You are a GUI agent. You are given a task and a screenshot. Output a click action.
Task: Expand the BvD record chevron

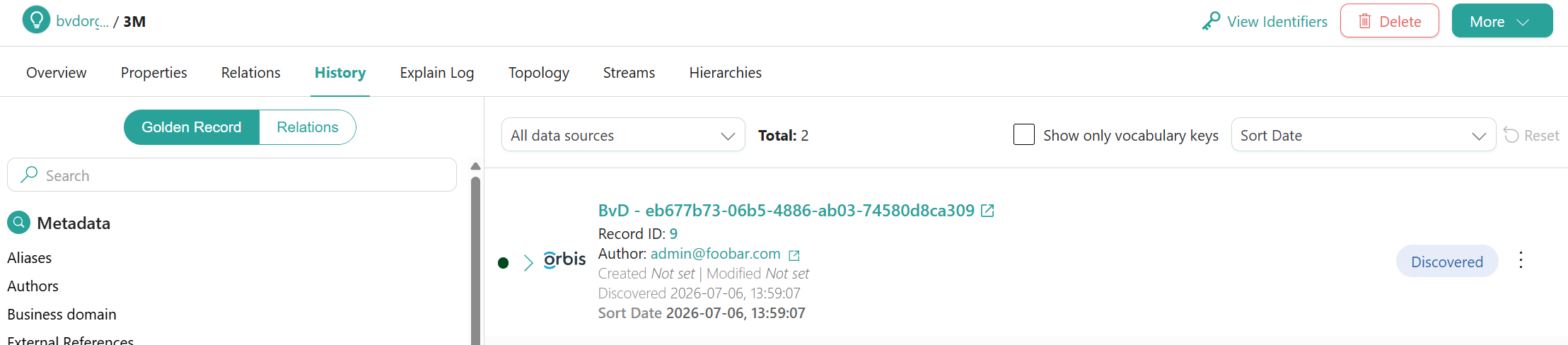click(x=528, y=263)
